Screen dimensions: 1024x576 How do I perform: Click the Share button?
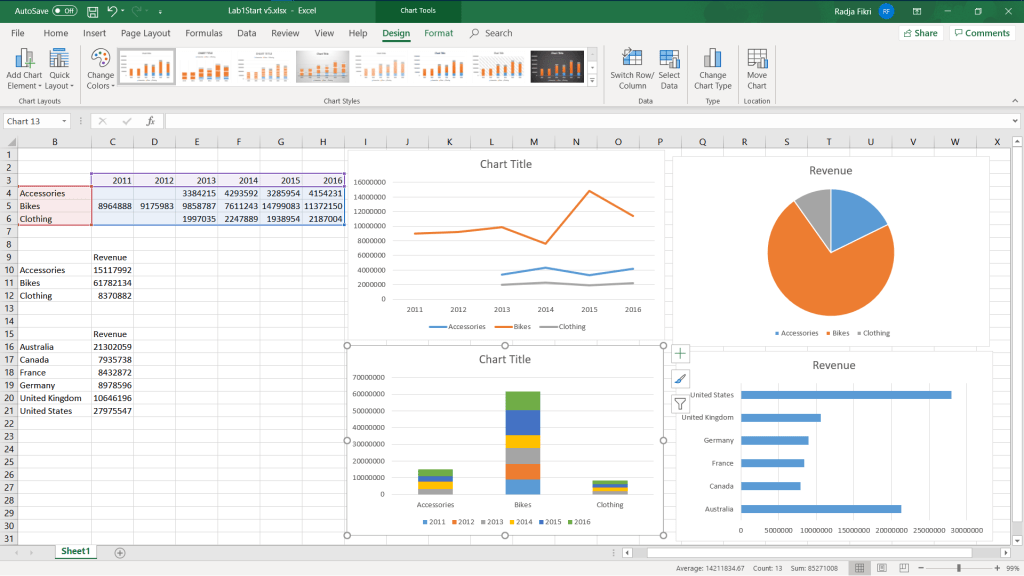(x=920, y=33)
